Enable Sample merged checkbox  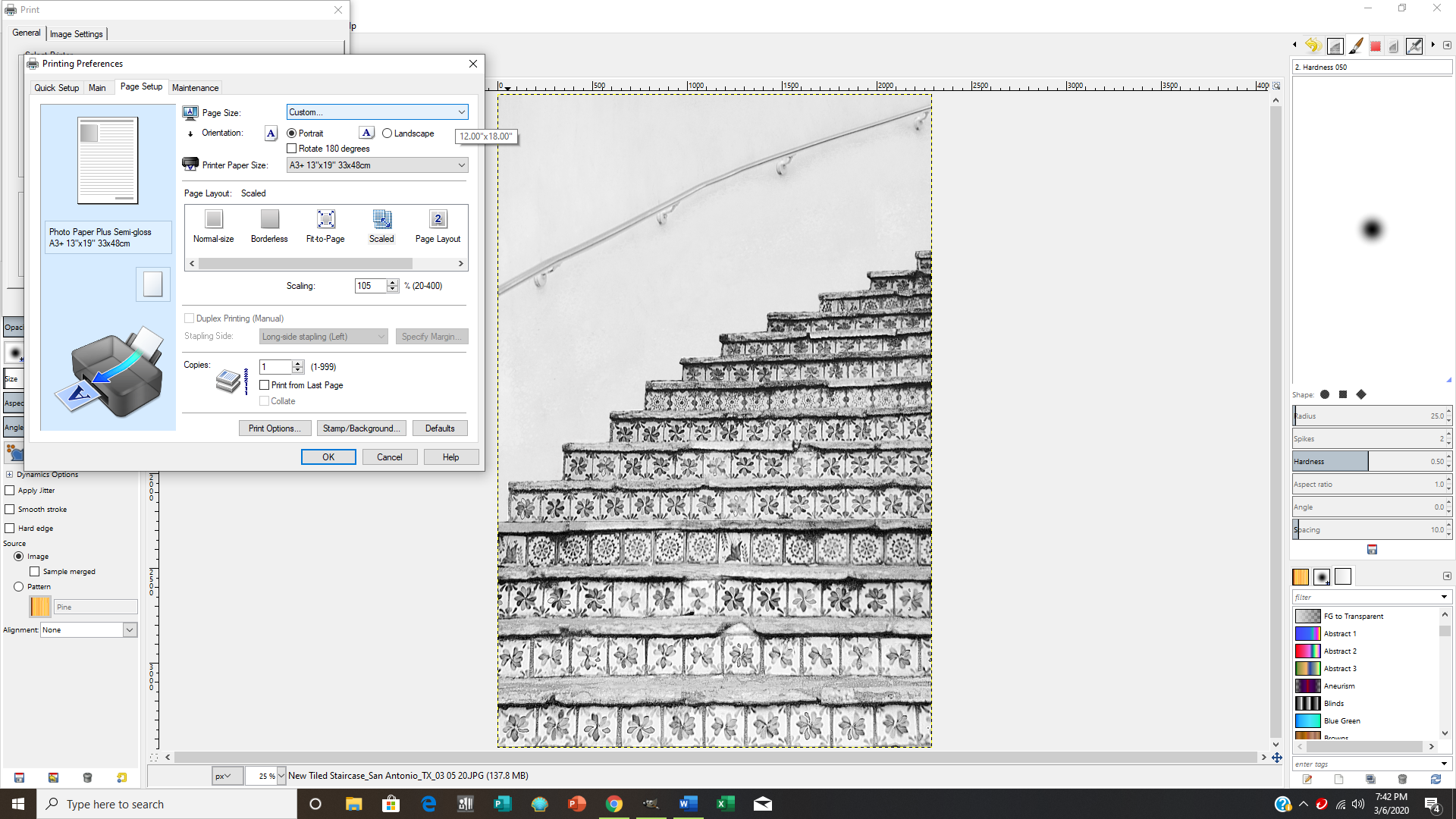34,572
